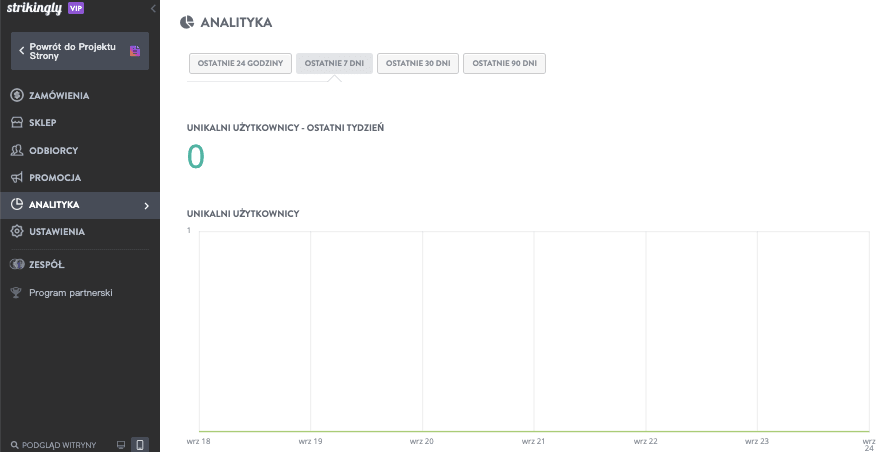Open Program partnerski link
886x452 pixels.
[71, 293]
